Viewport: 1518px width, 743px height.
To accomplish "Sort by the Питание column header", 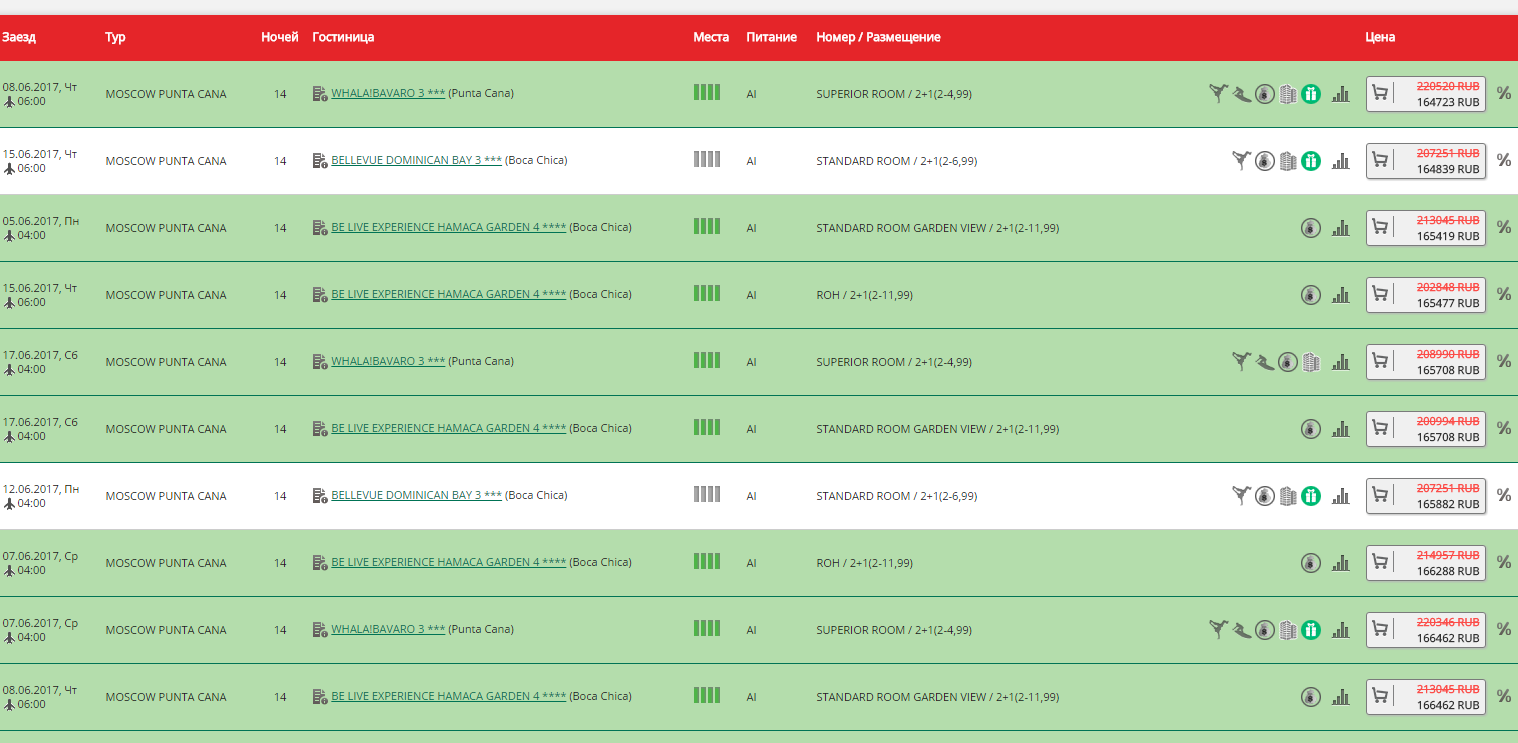I will point(771,37).
